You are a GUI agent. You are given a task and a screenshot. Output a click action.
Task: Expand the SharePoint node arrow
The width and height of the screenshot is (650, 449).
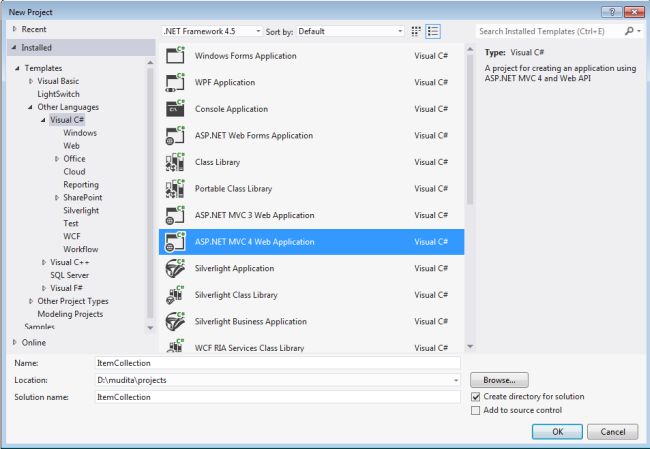pyautogui.click(x=57, y=198)
